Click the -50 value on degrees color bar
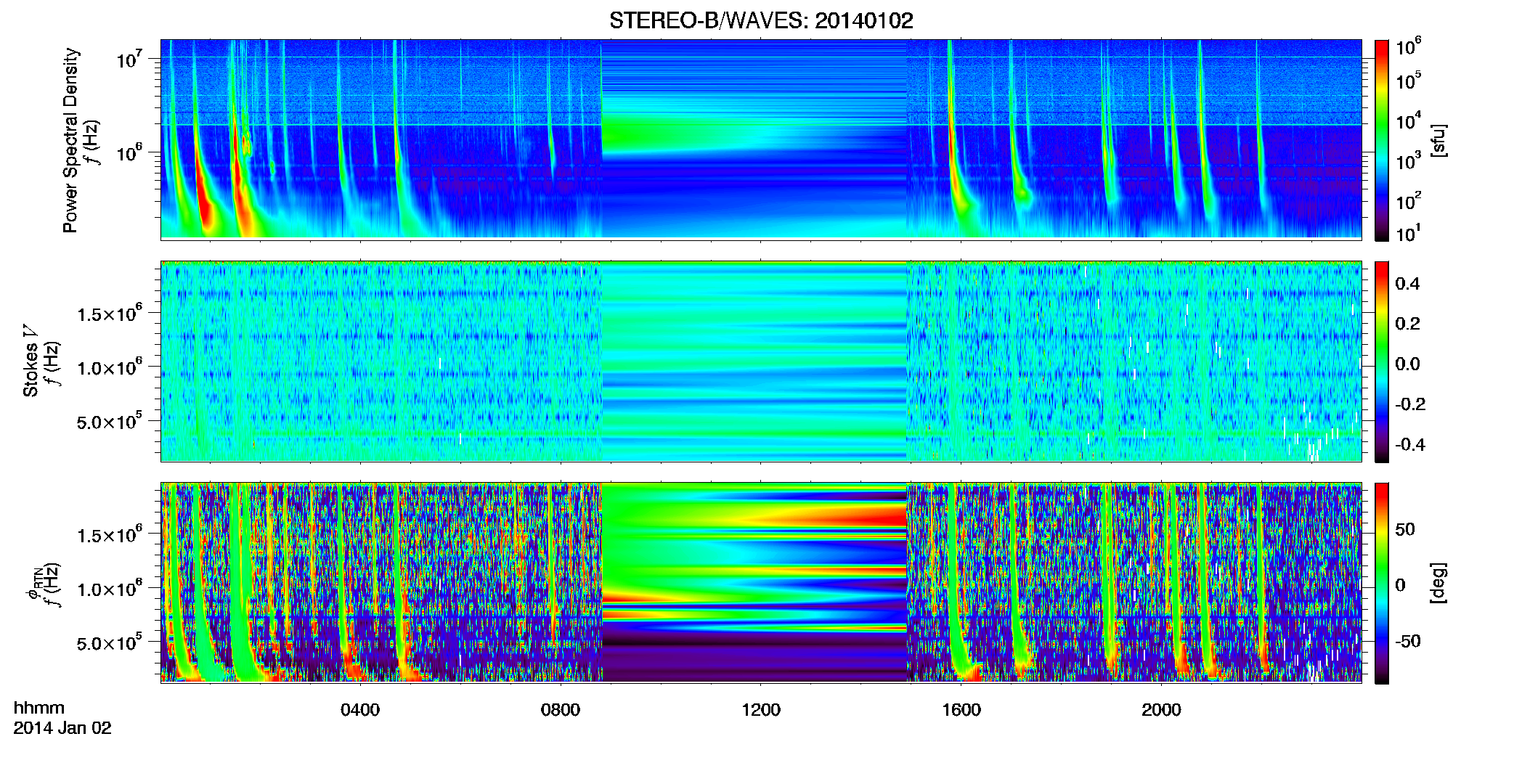 [1408, 641]
